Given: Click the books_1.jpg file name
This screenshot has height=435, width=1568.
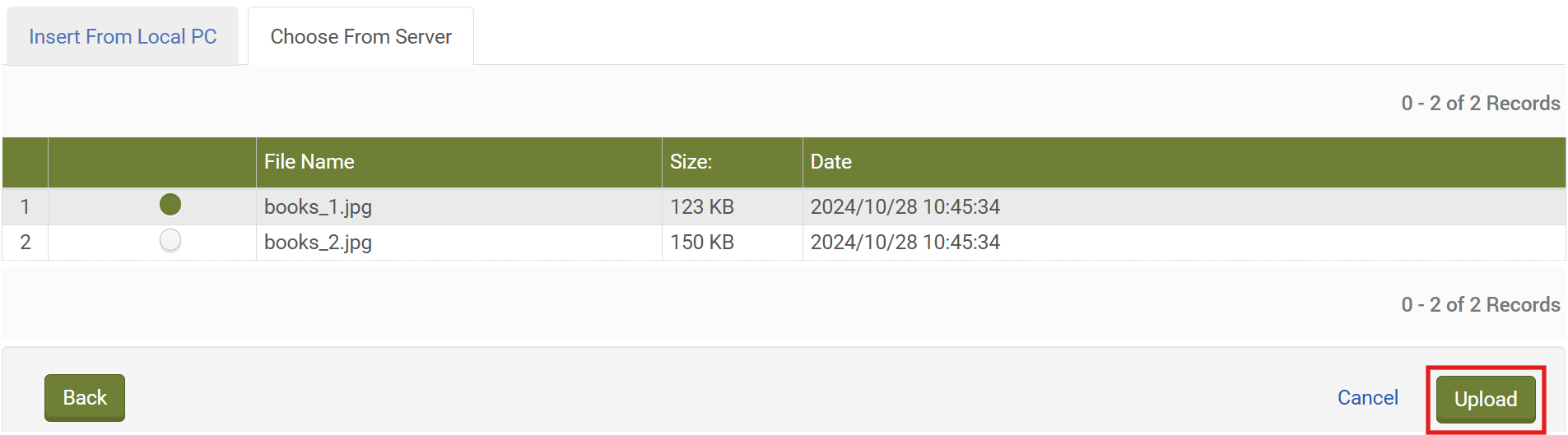Looking at the screenshot, I should click(x=318, y=207).
